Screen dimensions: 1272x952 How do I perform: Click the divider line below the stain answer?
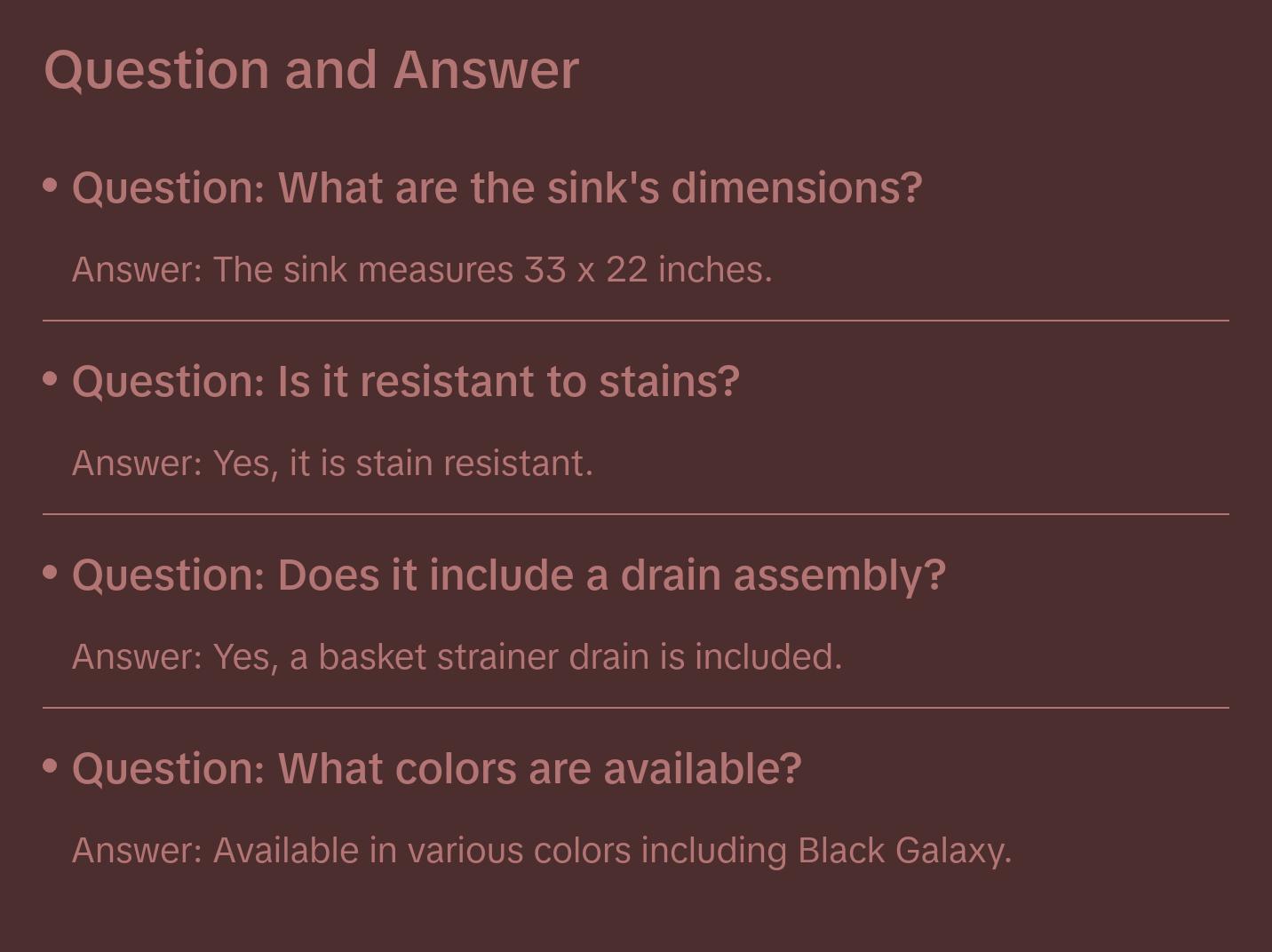(636, 514)
